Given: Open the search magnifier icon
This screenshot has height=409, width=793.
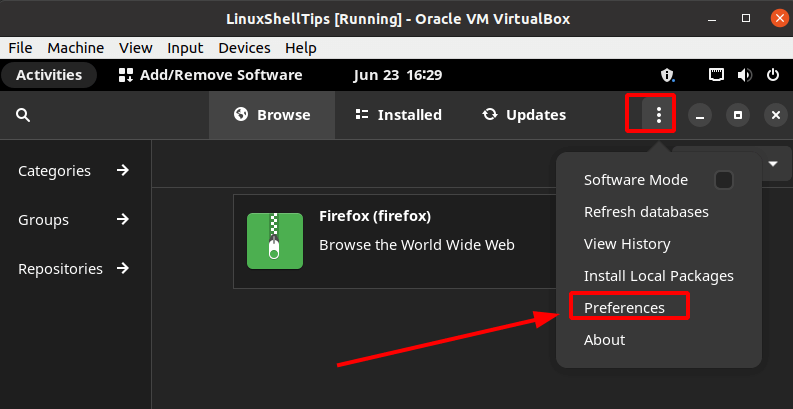Looking at the screenshot, I should (23, 115).
